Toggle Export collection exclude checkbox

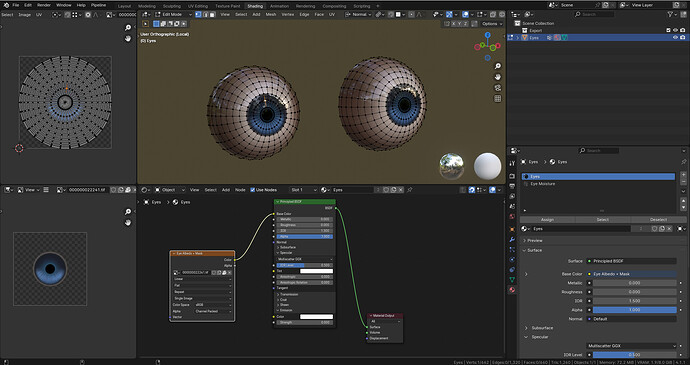pyautogui.click(x=668, y=30)
